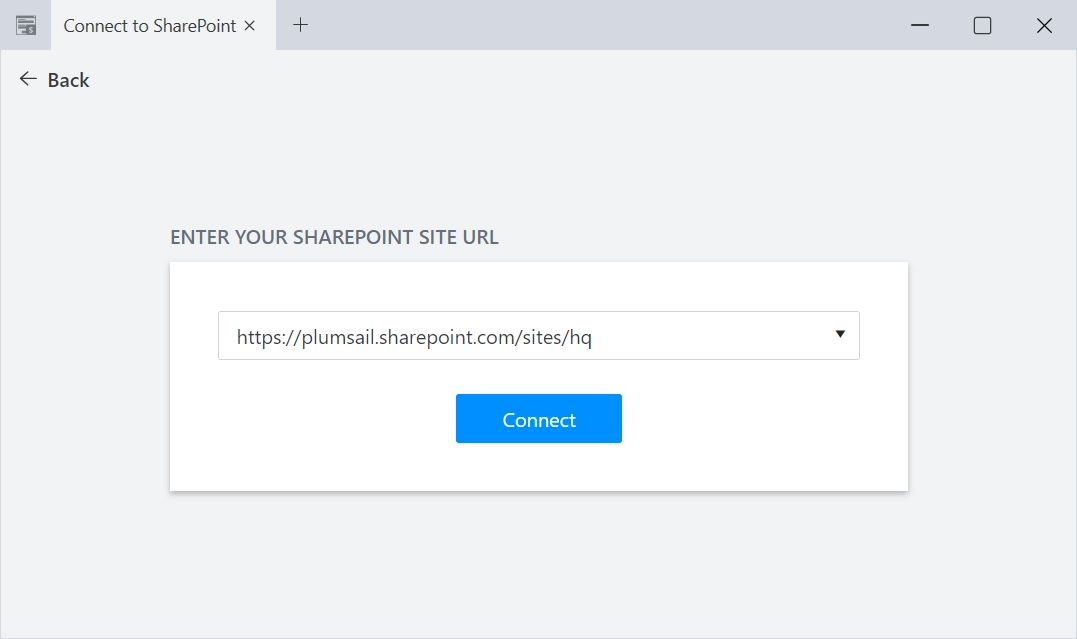The image size is (1077, 639).
Task: Click the blue Connect button
Action: [538, 418]
